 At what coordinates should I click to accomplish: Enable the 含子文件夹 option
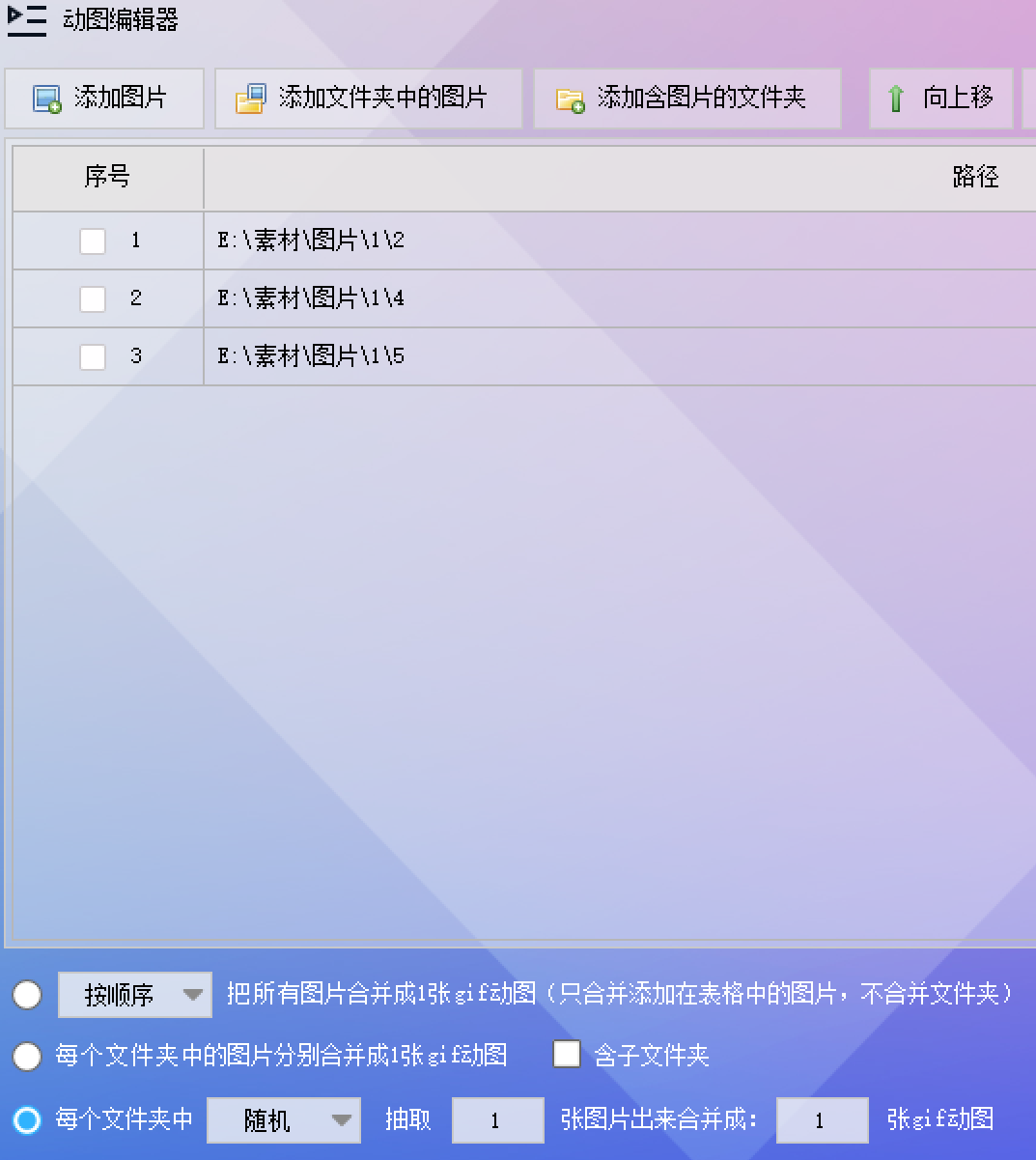tap(567, 1056)
